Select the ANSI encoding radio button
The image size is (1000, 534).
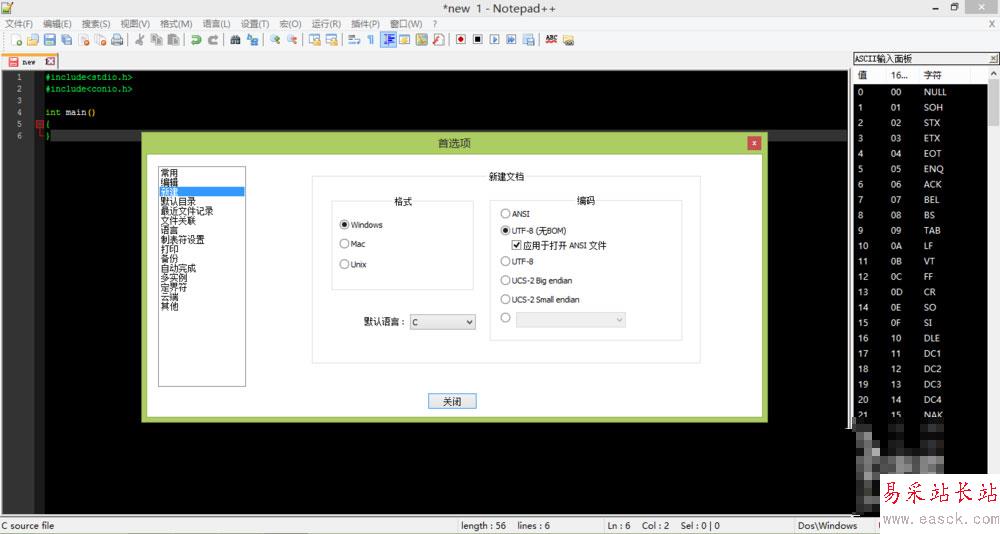click(505, 214)
